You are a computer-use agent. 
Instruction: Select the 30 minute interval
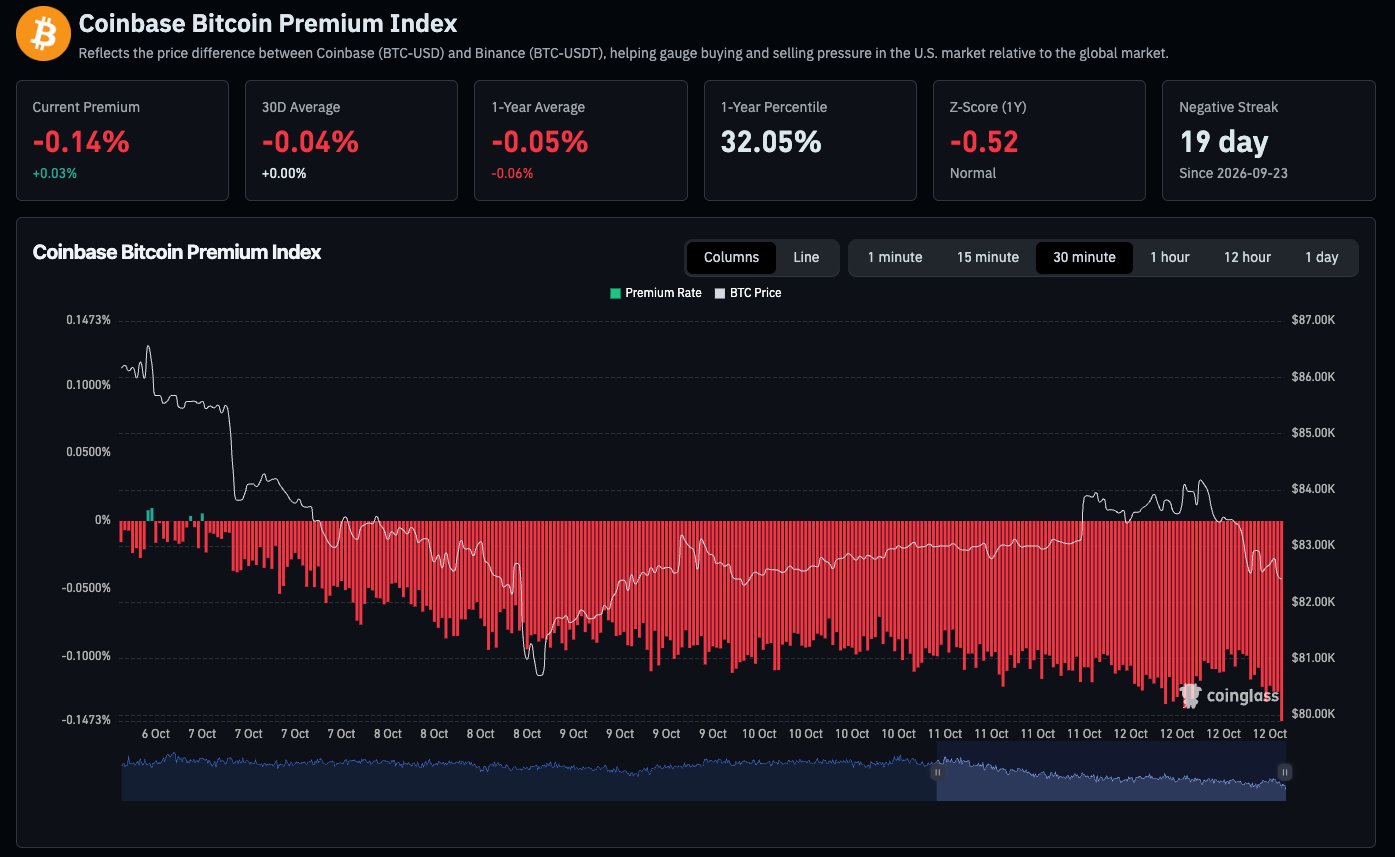pos(1084,257)
